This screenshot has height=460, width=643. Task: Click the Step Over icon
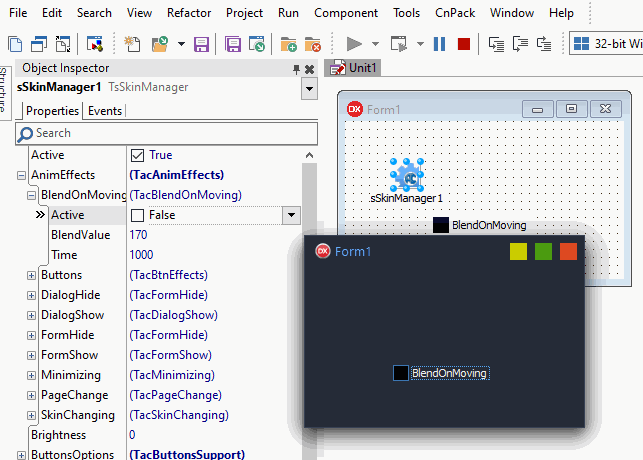point(520,44)
